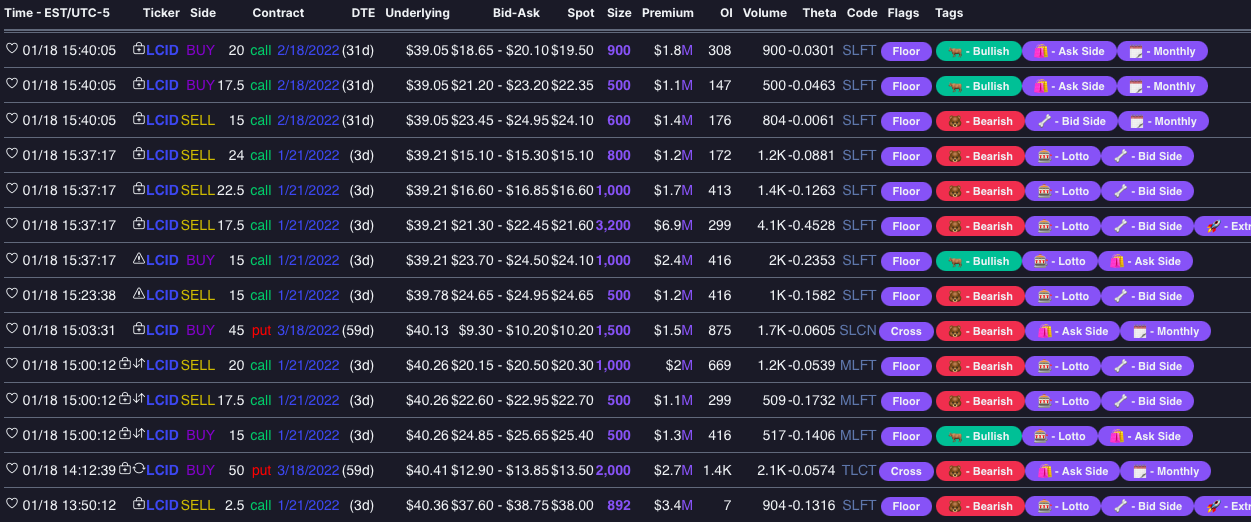Click Bearish tag in 15:40:05 SELL 15 row
The height and width of the screenshot is (522, 1251).
pos(980,121)
